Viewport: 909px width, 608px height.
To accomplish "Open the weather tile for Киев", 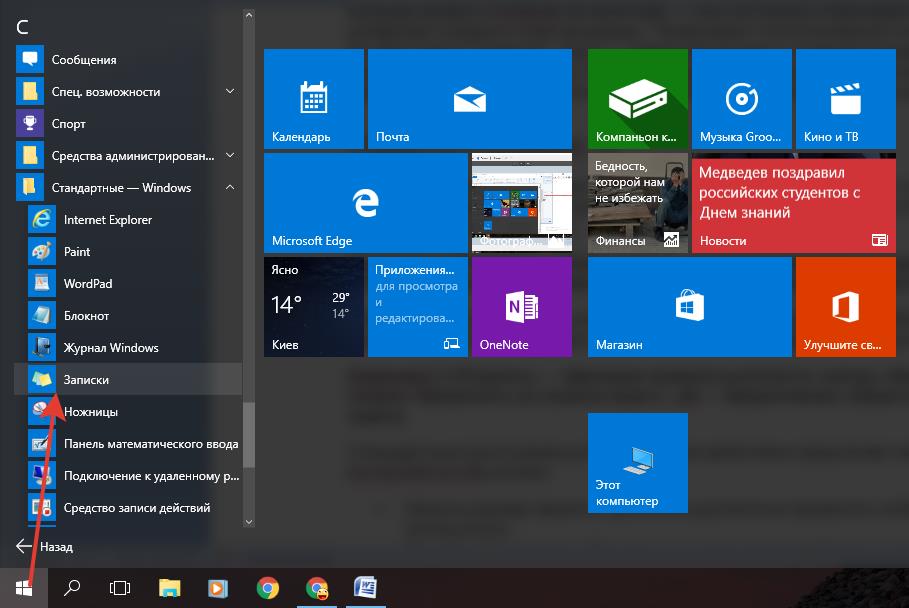I will coord(314,307).
